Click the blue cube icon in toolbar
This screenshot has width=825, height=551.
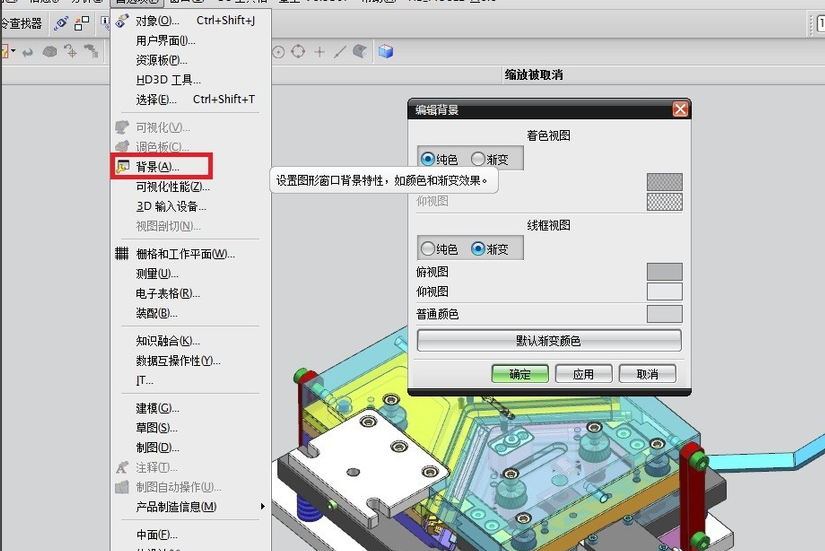pyautogui.click(x=386, y=52)
